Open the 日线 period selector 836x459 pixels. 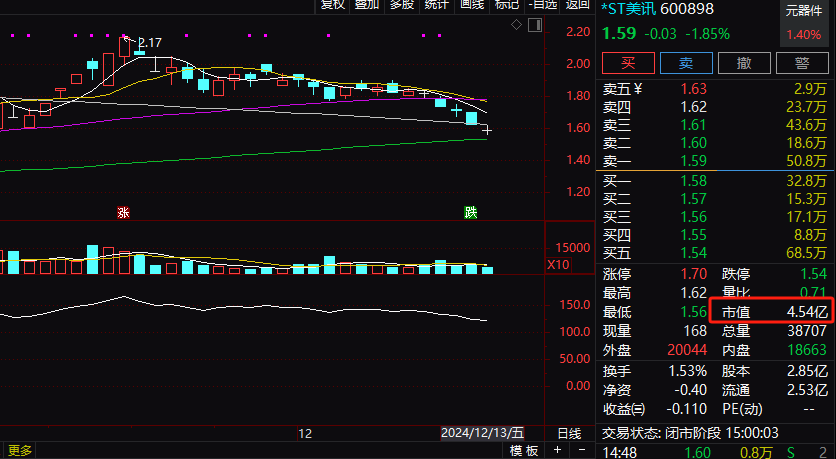tap(568, 433)
